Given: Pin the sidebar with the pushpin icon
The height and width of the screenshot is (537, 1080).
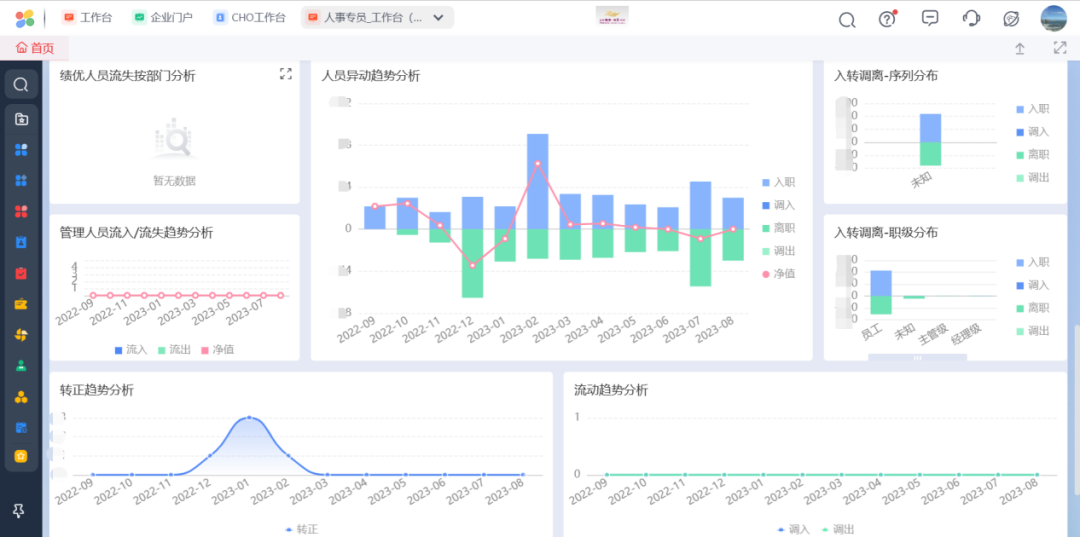Looking at the screenshot, I should point(19,511).
